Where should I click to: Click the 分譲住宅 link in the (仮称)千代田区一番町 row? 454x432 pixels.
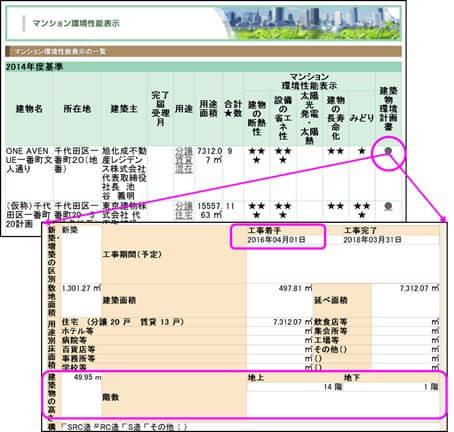184,210
